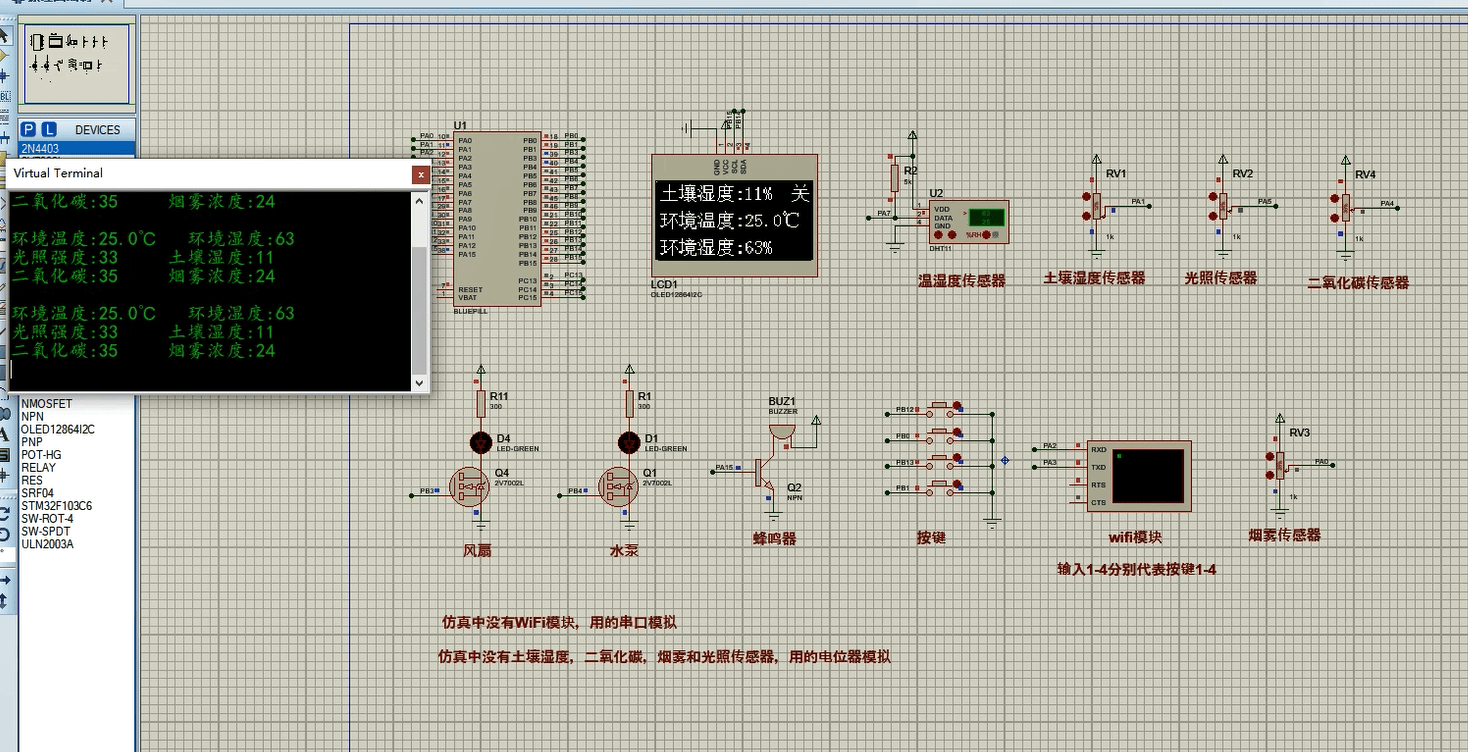
Task: Select the 2D text mode "A" tool
Action: [6, 434]
